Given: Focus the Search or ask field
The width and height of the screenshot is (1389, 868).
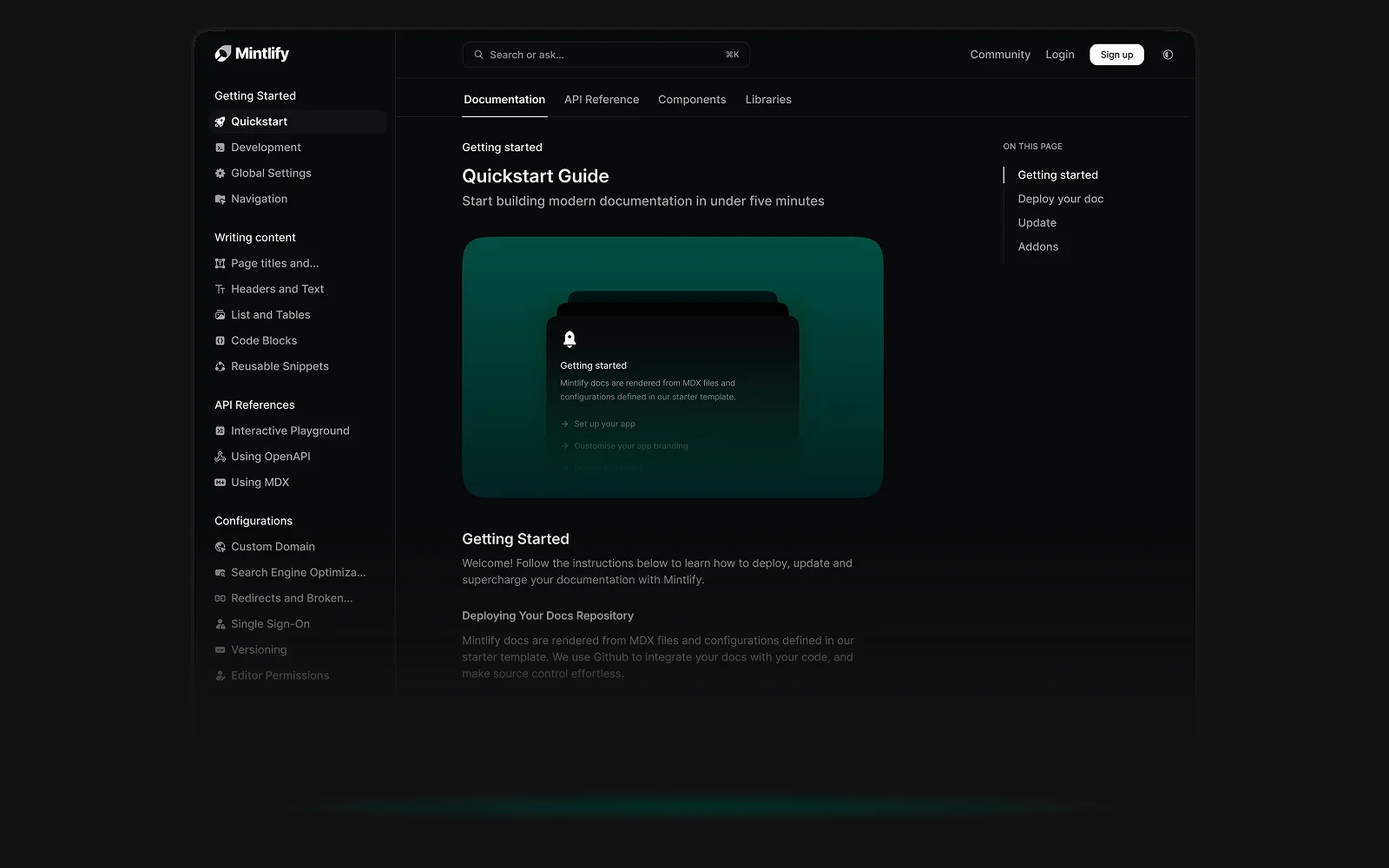Looking at the screenshot, I should tap(606, 55).
